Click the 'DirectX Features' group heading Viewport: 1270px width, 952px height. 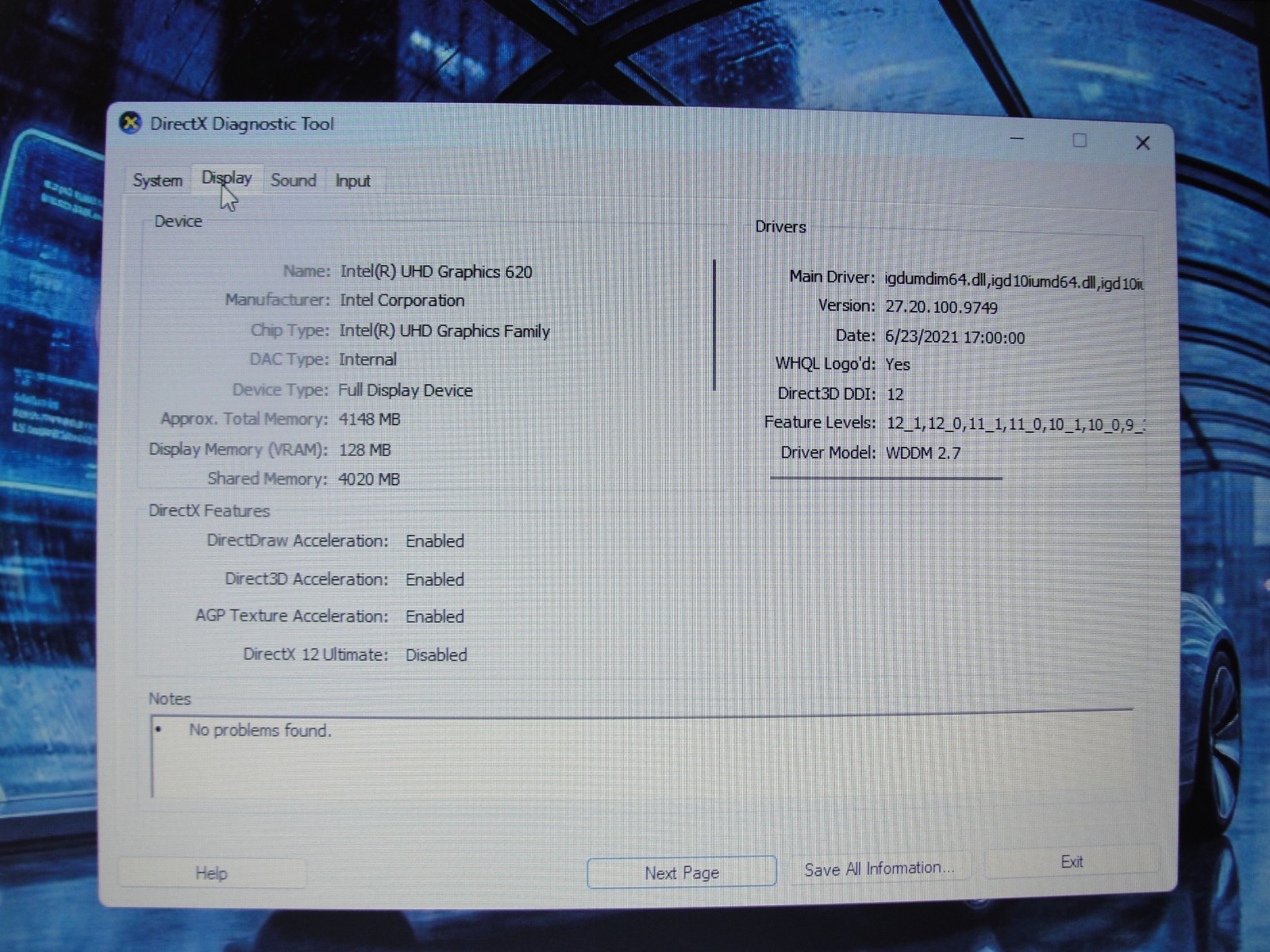209,511
